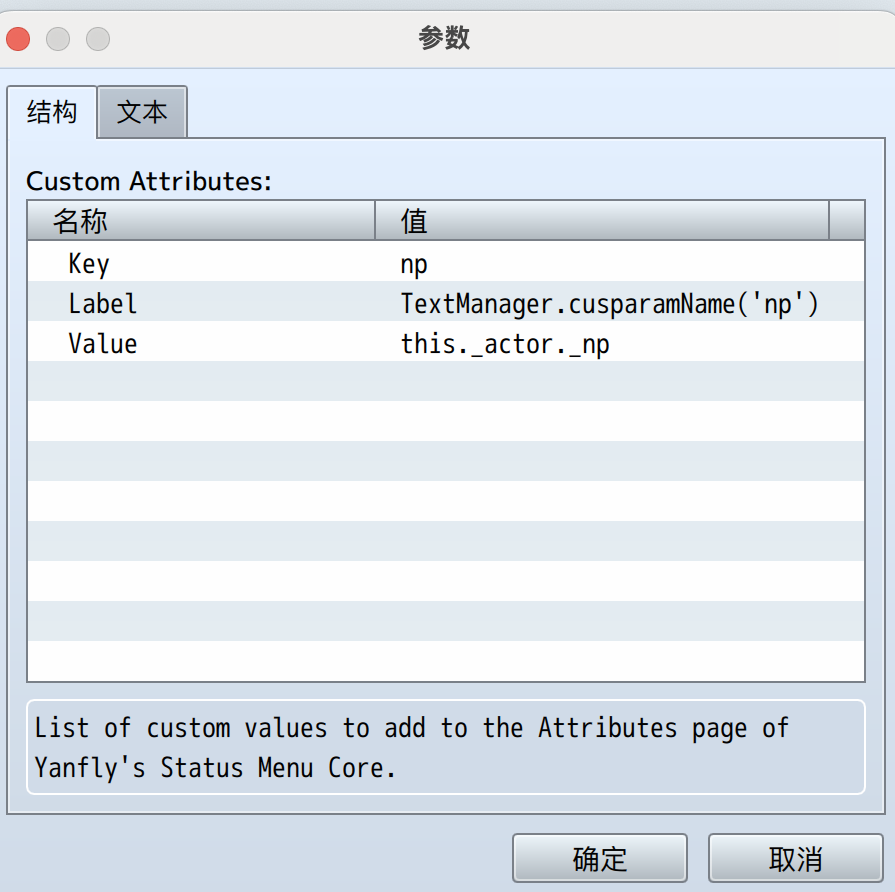Click the 名称 column header
This screenshot has height=892, width=895.
pos(201,221)
